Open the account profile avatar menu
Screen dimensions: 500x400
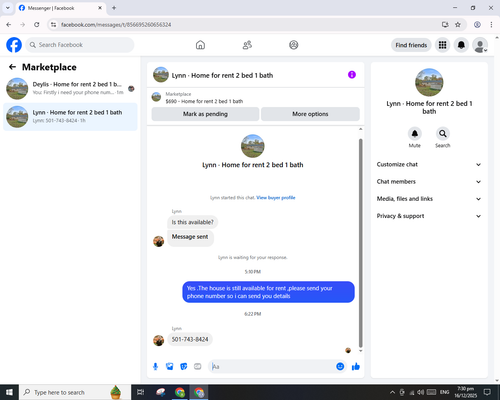480,45
